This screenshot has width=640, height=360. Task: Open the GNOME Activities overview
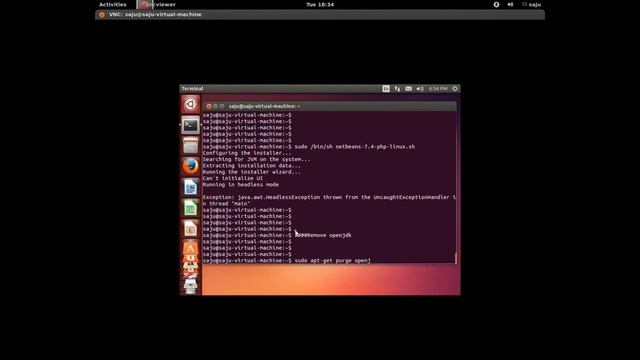[x=113, y=4]
